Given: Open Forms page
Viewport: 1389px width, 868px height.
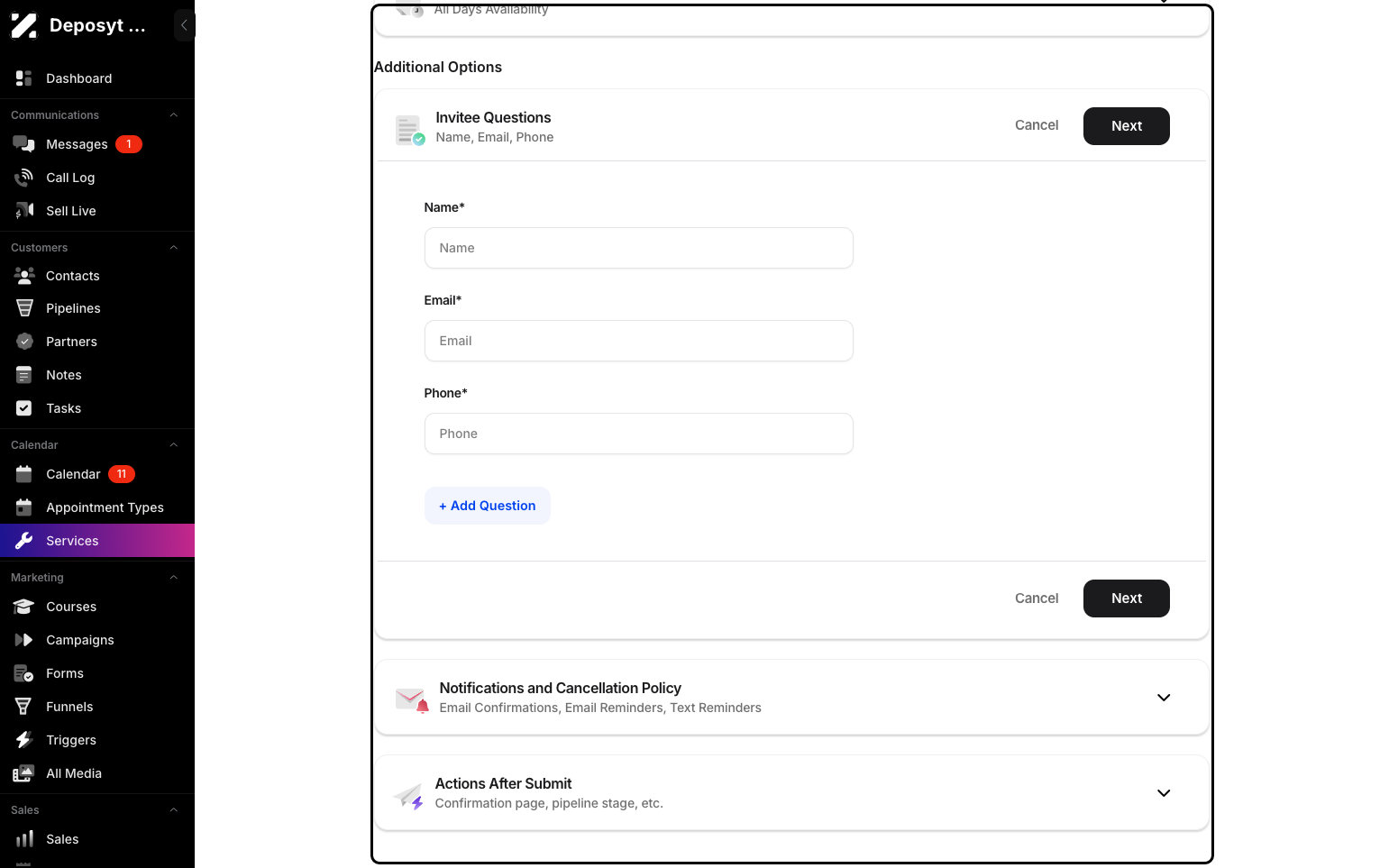Looking at the screenshot, I should (x=97, y=673).
